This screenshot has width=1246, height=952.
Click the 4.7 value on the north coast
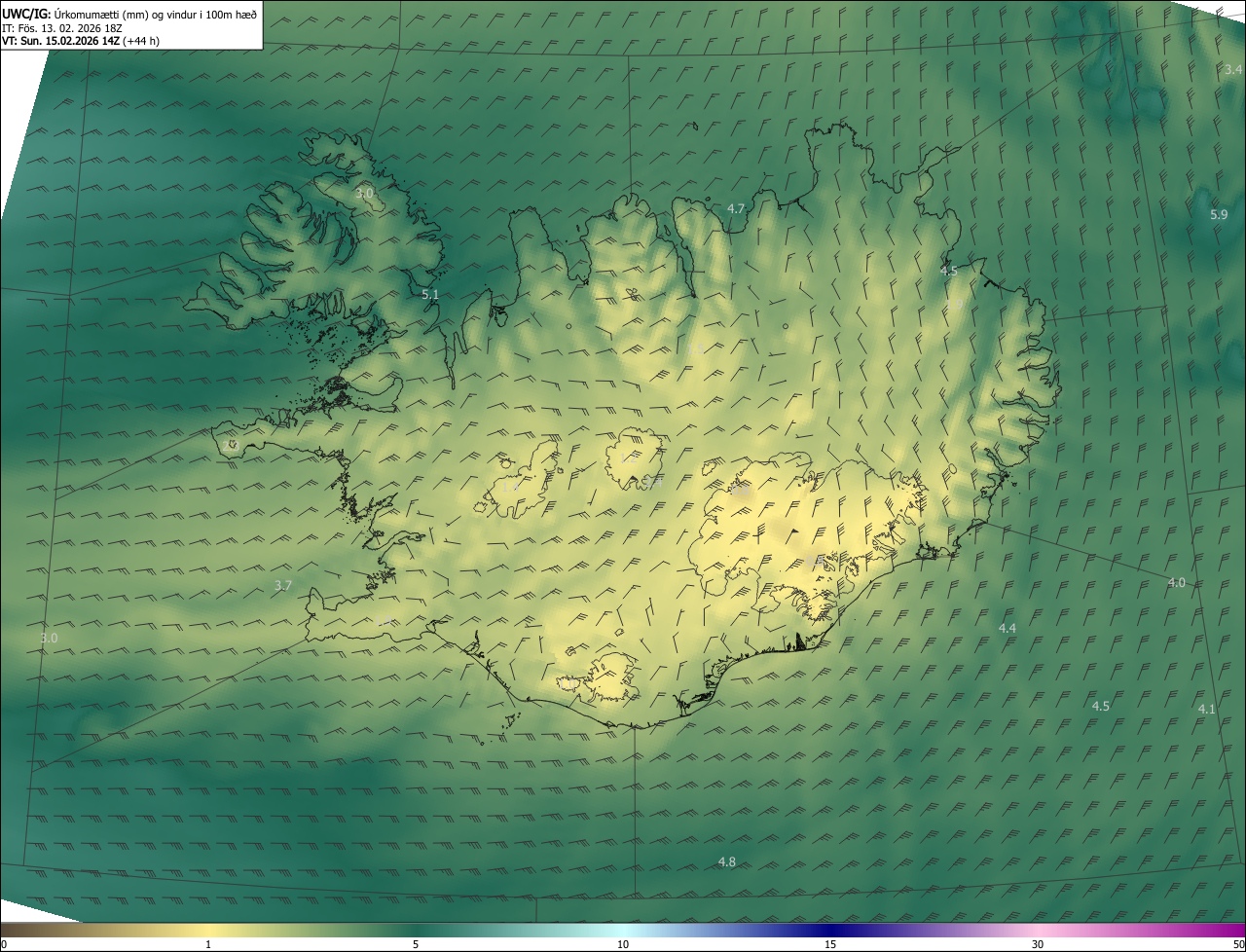point(736,208)
